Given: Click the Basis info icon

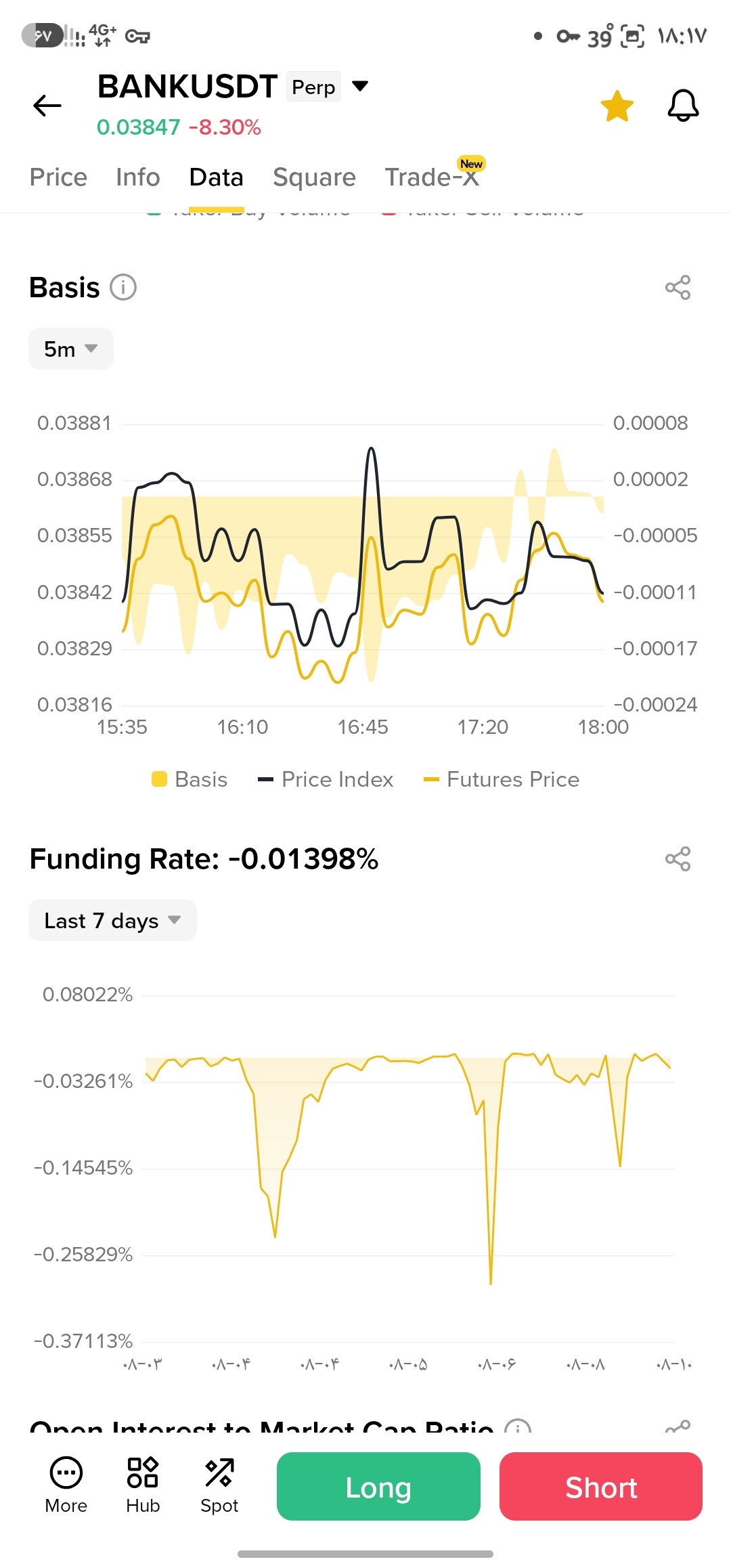Looking at the screenshot, I should 123,287.
